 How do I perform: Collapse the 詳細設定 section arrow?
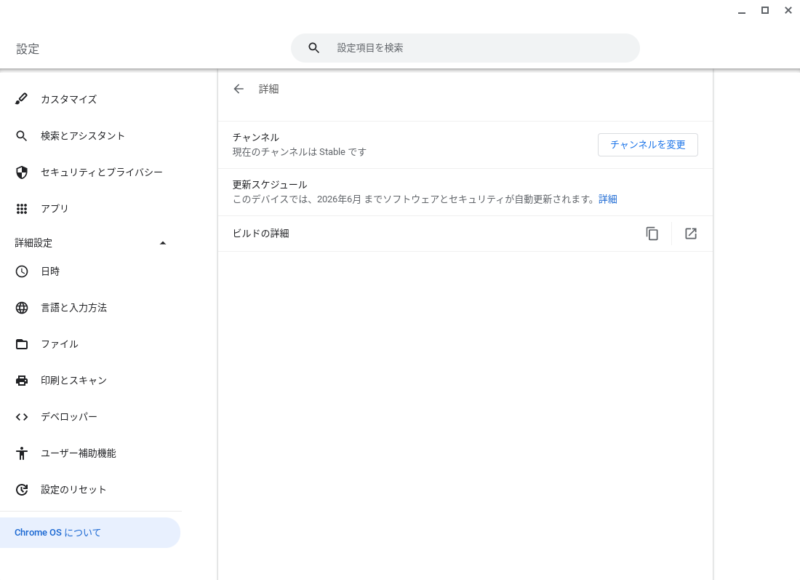pyautogui.click(x=163, y=243)
